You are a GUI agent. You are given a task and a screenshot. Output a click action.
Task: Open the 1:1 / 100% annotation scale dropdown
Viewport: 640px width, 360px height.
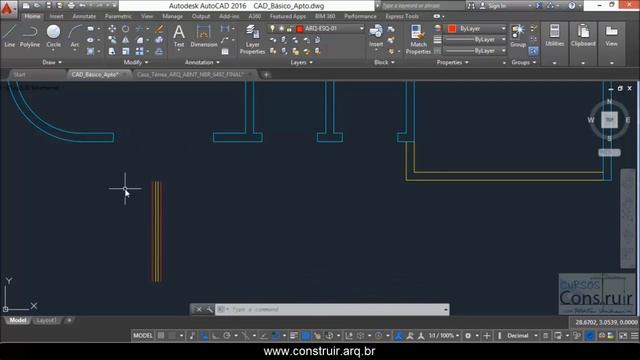444,336
